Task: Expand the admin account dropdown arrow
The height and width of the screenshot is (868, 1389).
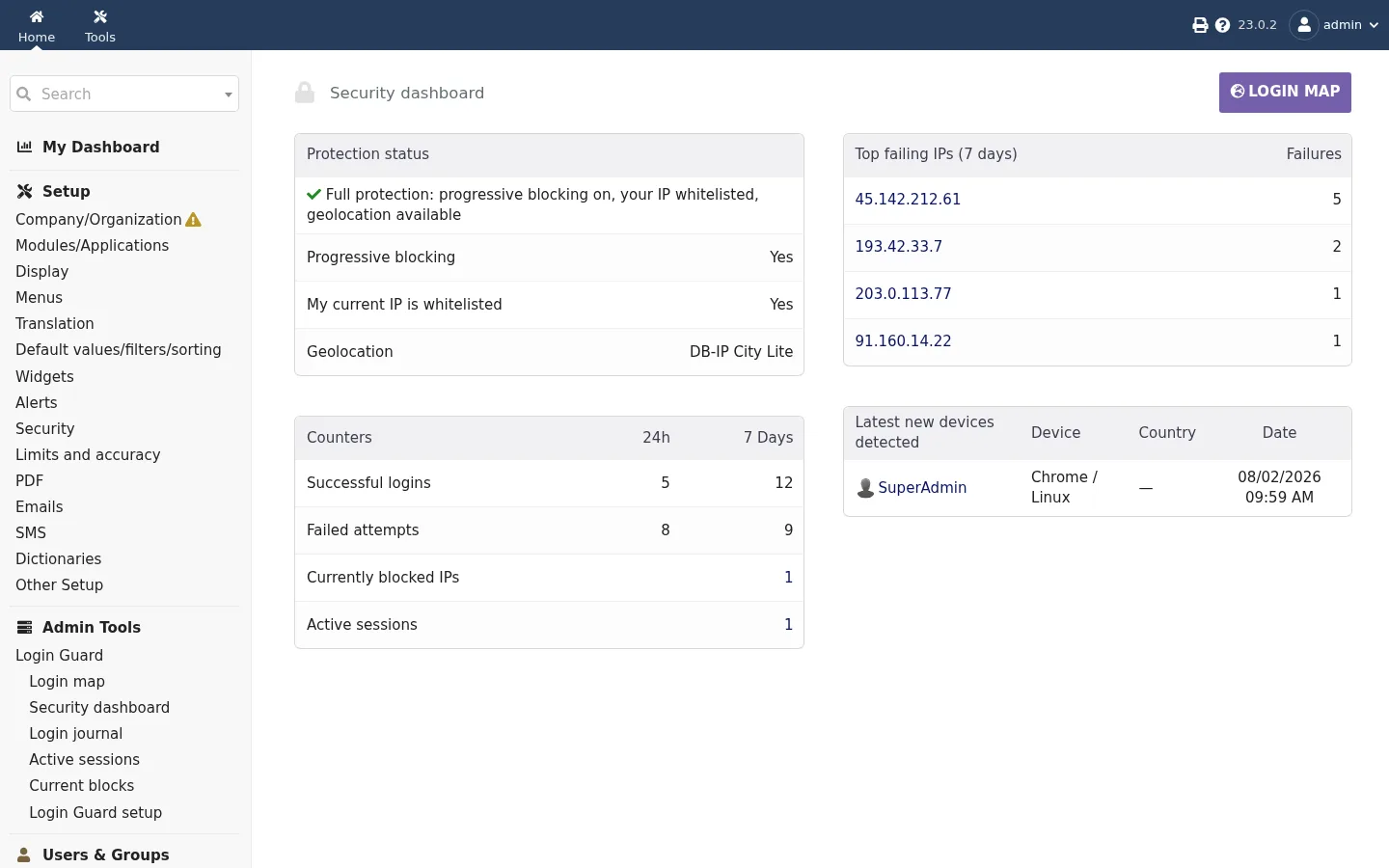Action: click(x=1374, y=26)
